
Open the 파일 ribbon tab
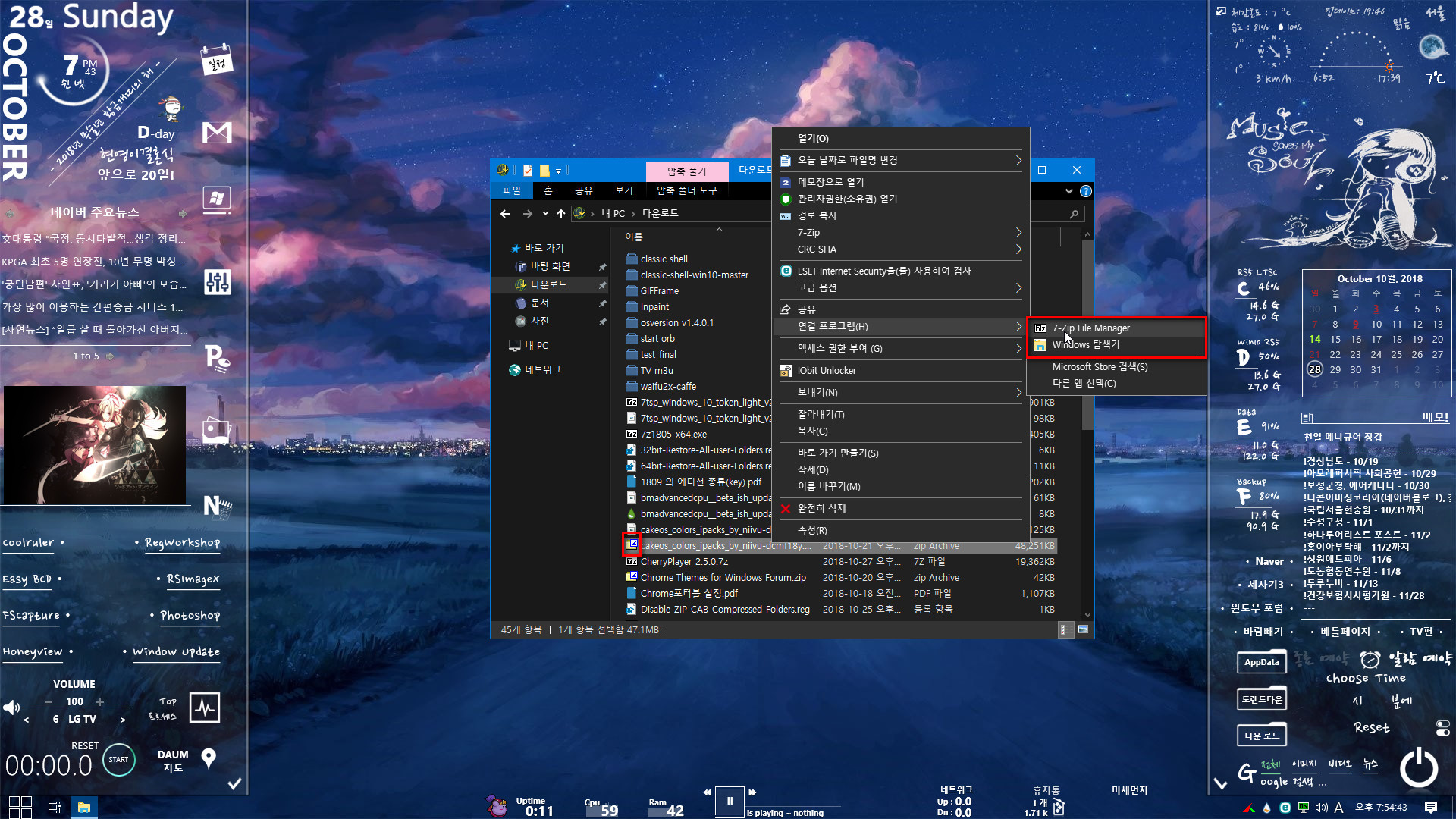[512, 191]
